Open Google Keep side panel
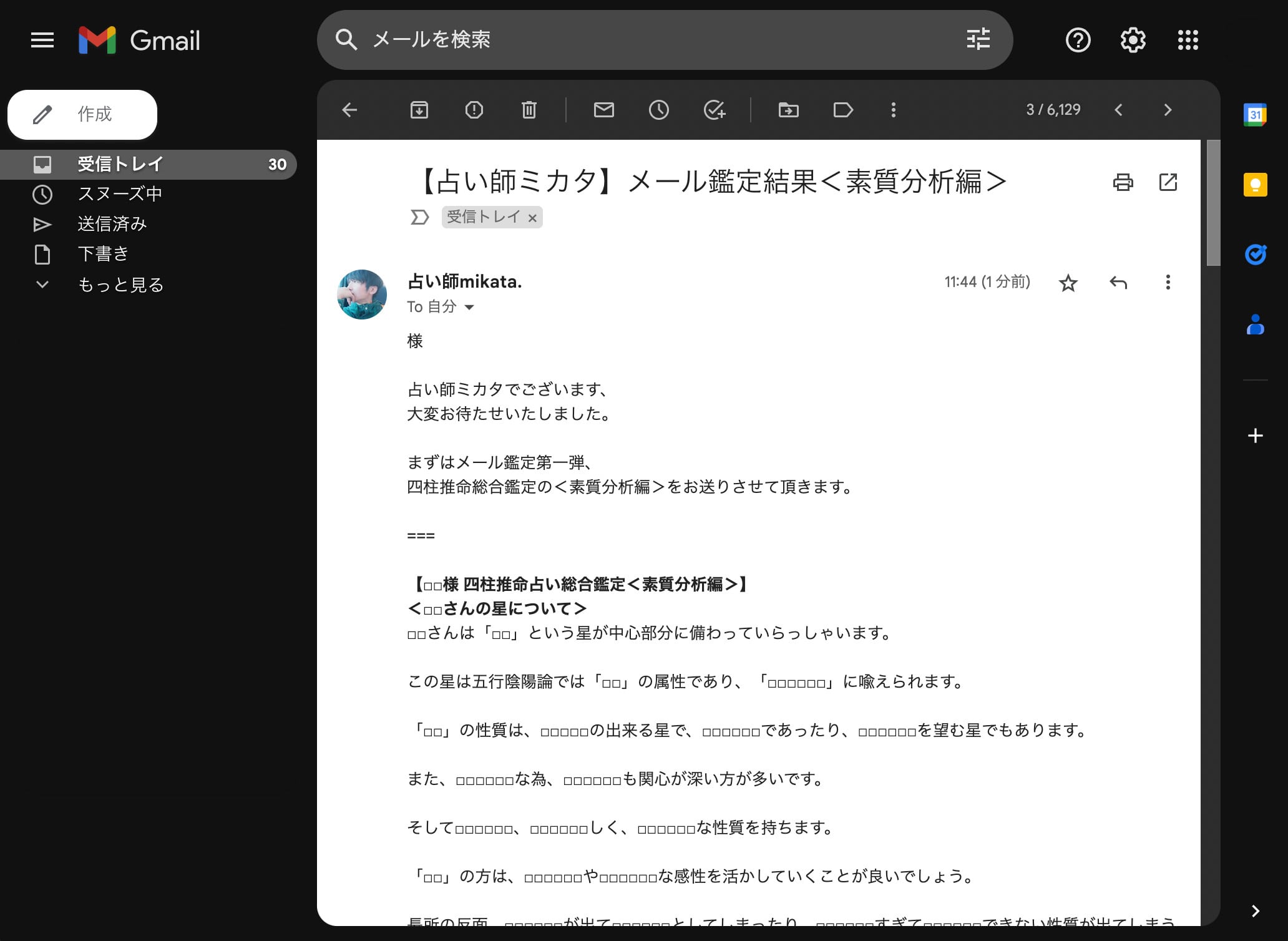Image resolution: width=1288 pixels, height=941 pixels. click(1255, 185)
